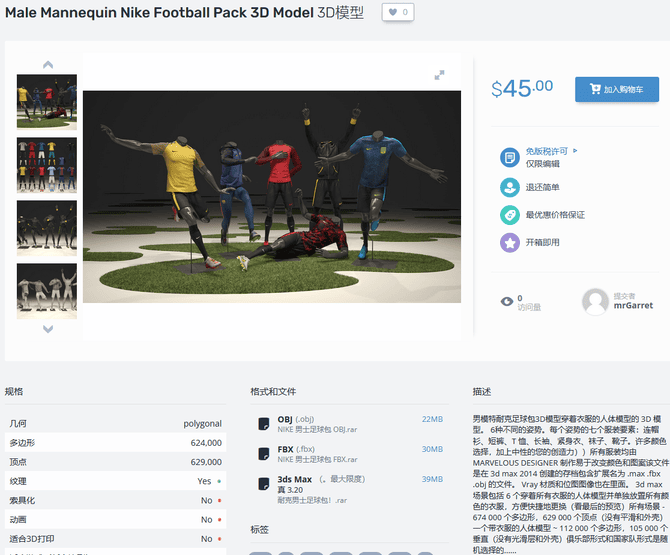Click the easy refund icon

tap(510, 187)
